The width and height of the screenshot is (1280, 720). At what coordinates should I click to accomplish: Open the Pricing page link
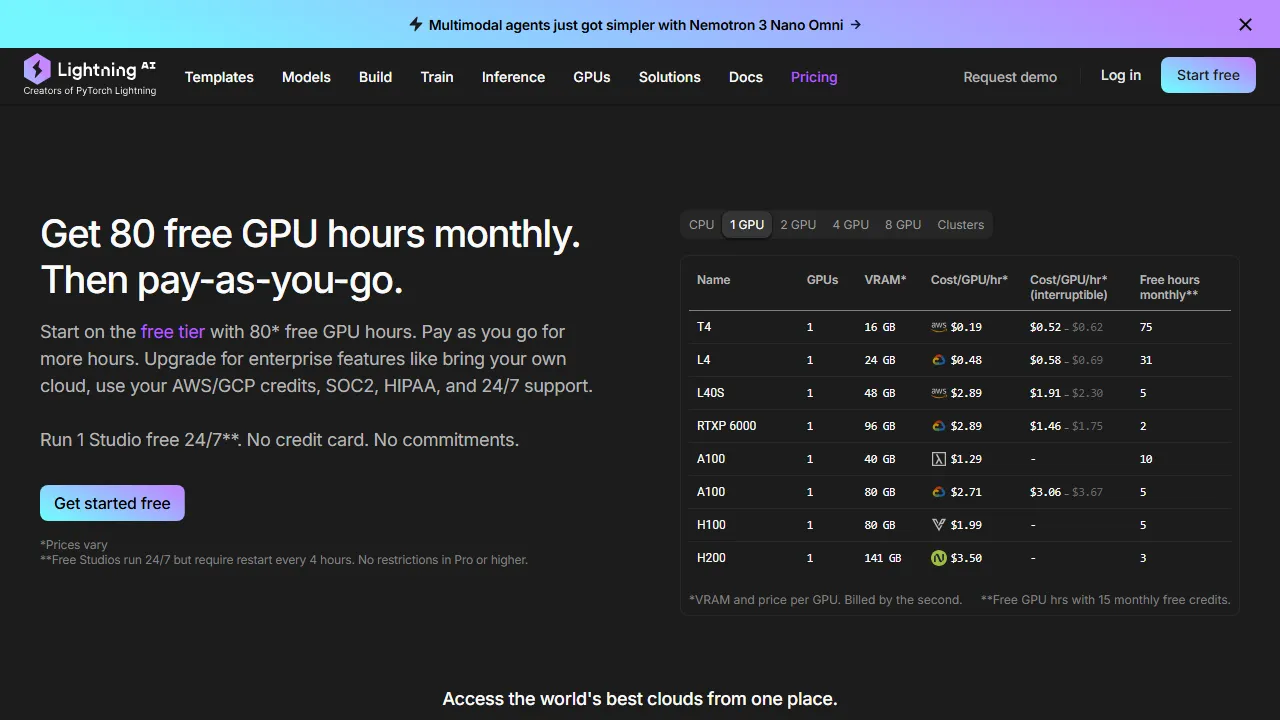pos(814,77)
